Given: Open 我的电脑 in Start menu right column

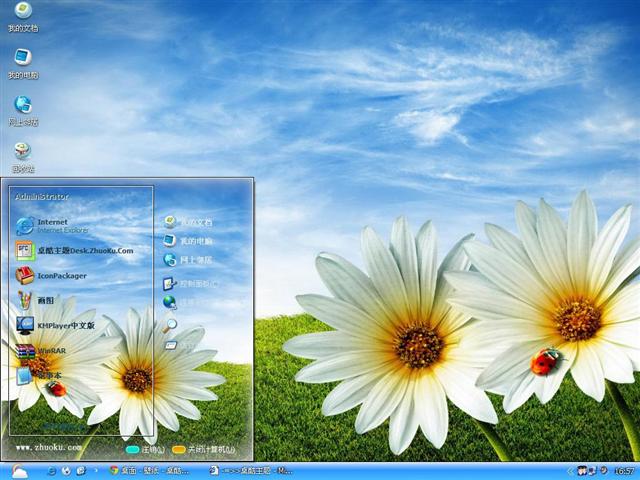Looking at the screenshot, I should click(188, 241).
